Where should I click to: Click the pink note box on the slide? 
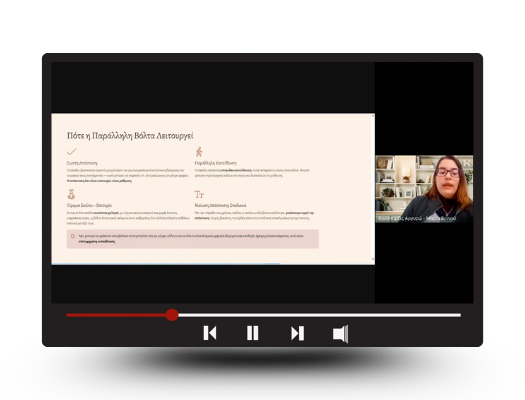coord(193,239)
